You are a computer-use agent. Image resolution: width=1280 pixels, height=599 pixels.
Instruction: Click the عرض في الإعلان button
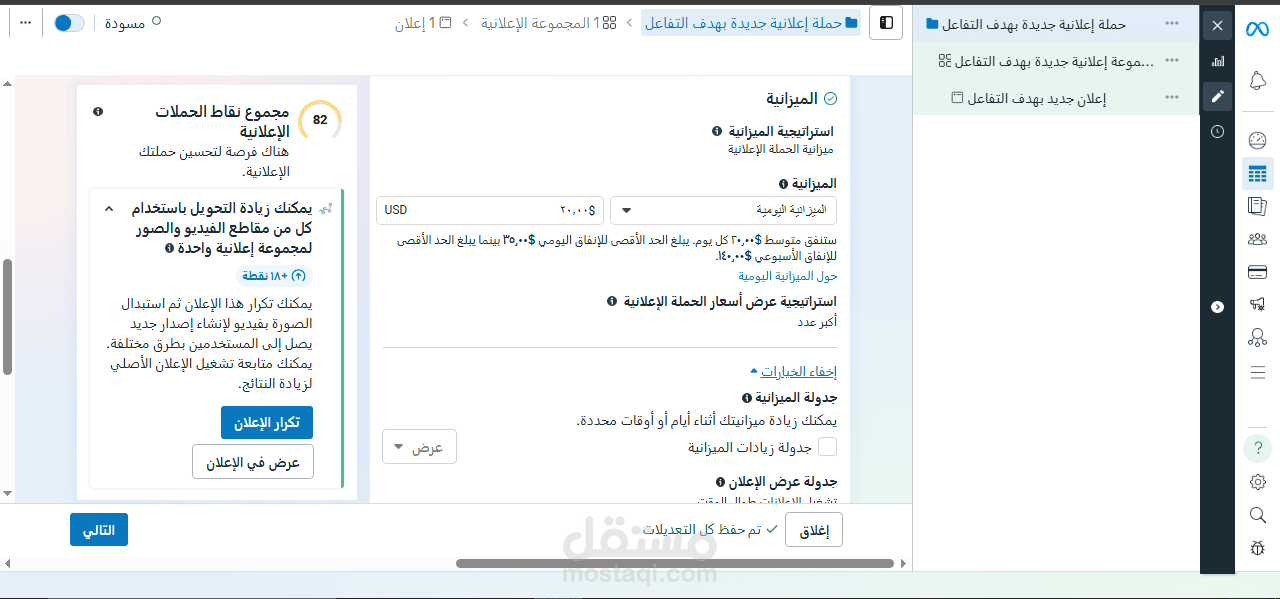click(x=253, y=463)
